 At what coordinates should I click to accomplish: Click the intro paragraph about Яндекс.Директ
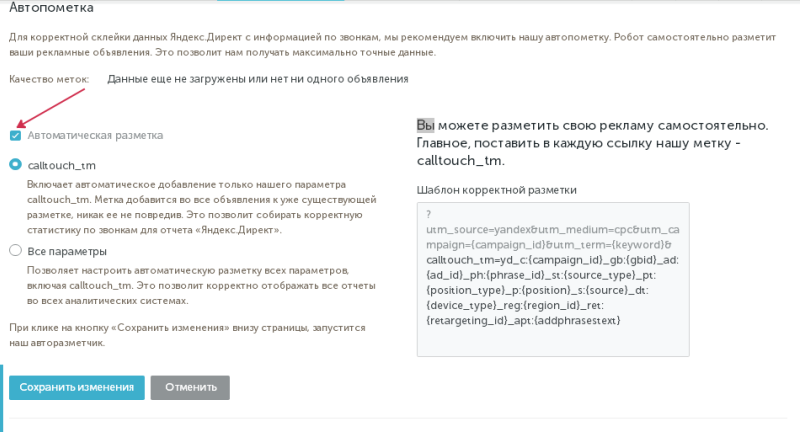(392, 45)
